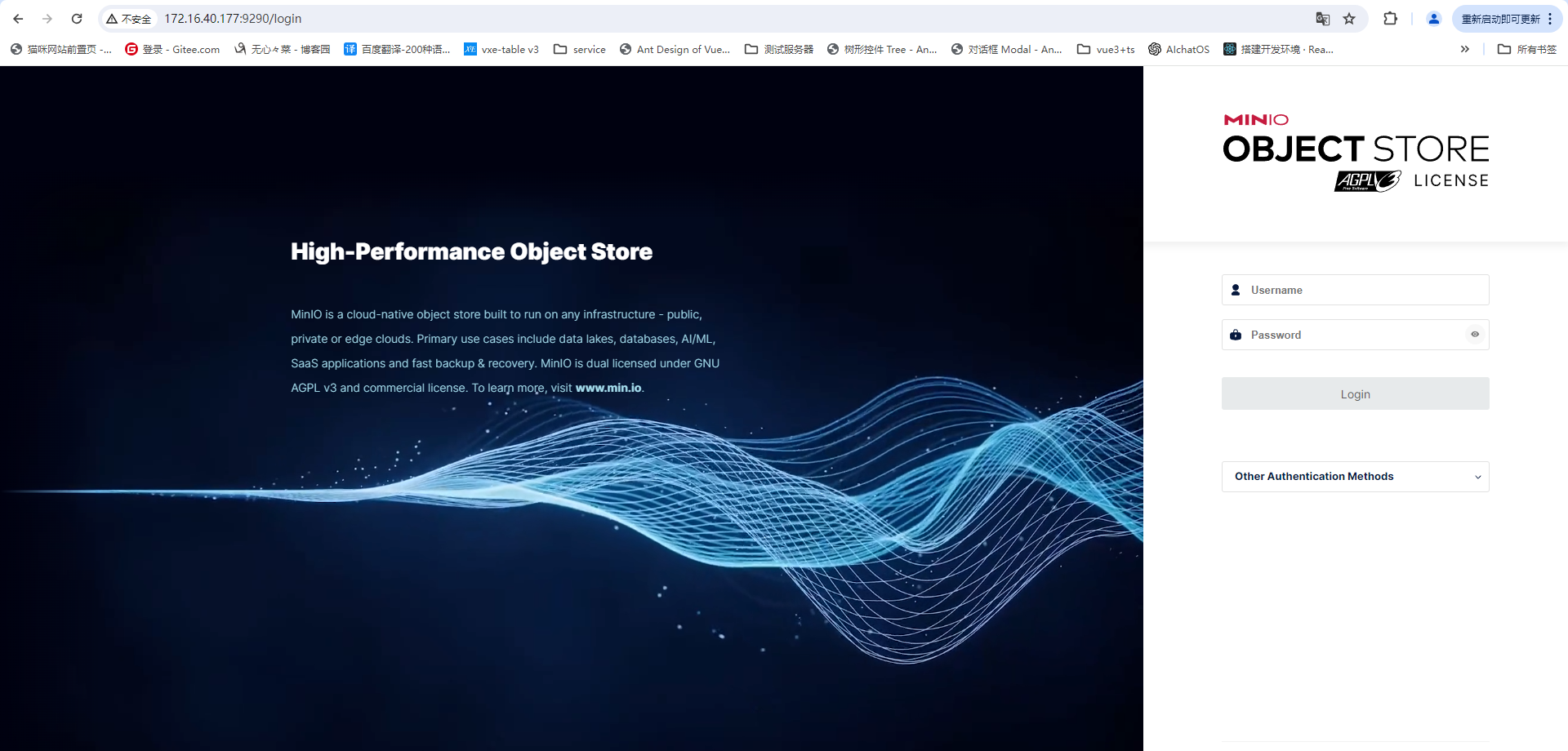Click the High-Performance Object Store heading
The height and width of the screenshot is (751, 1568).
click(x=471, y=251)
